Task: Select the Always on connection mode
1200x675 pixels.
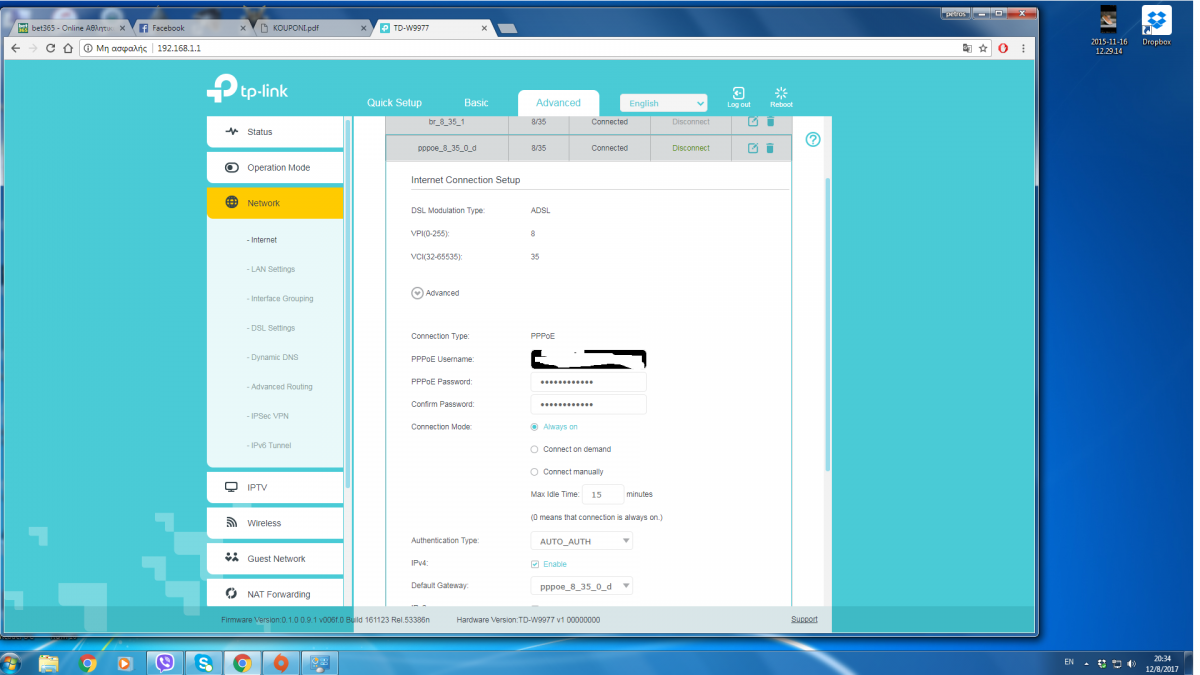Action: coord(534,427)
